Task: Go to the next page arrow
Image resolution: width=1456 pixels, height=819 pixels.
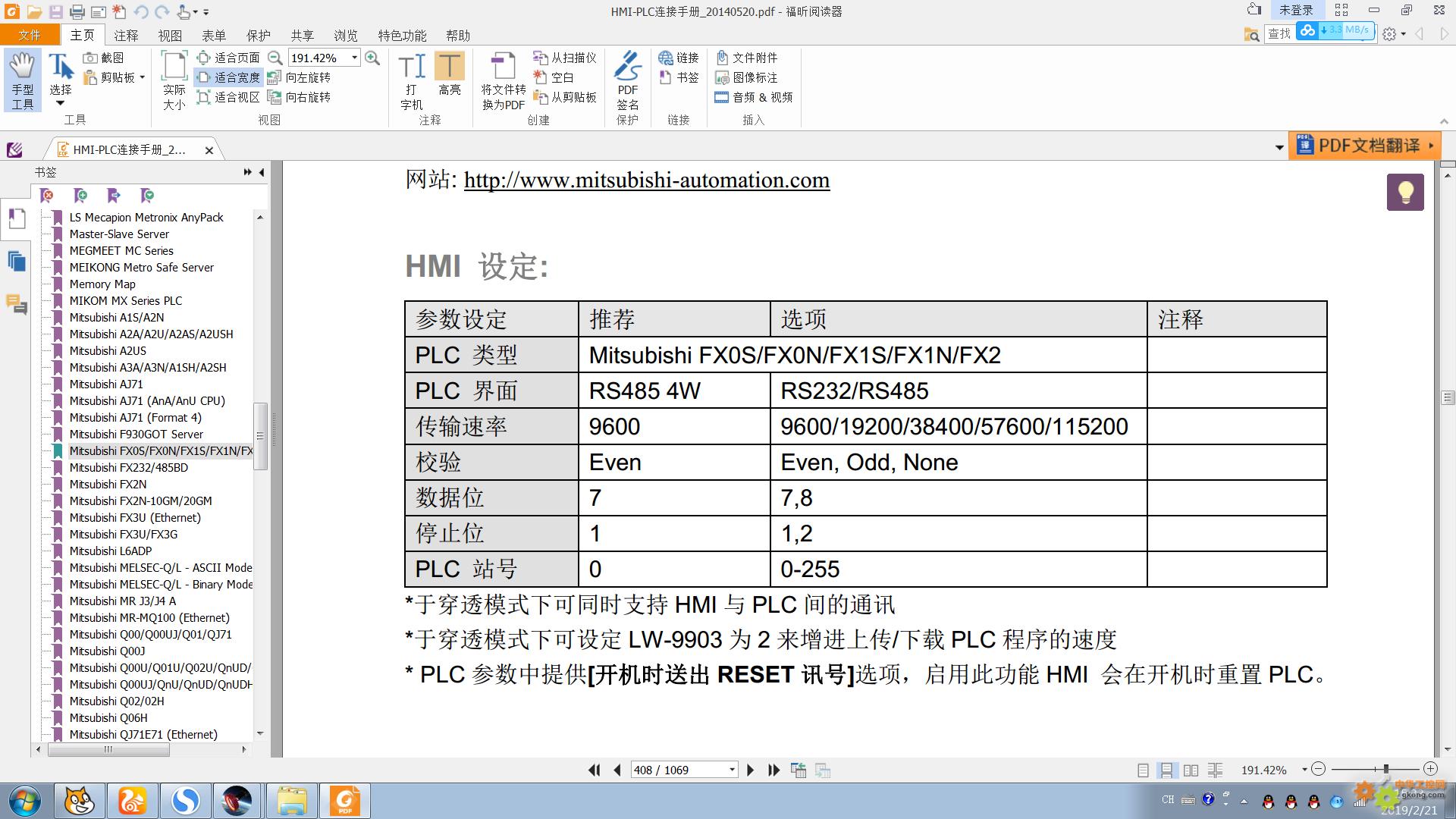Action: tap(751, 770)
